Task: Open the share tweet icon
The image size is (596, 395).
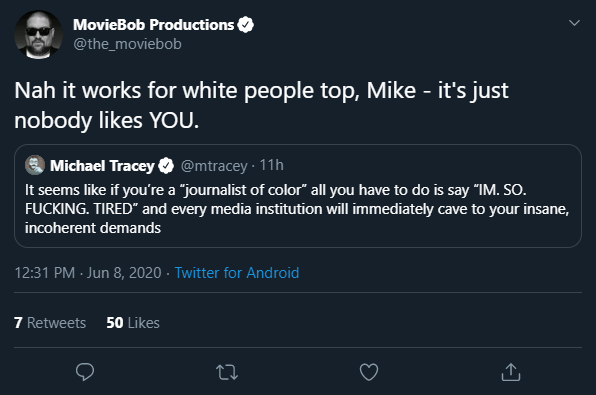Action: coord(510,372)
